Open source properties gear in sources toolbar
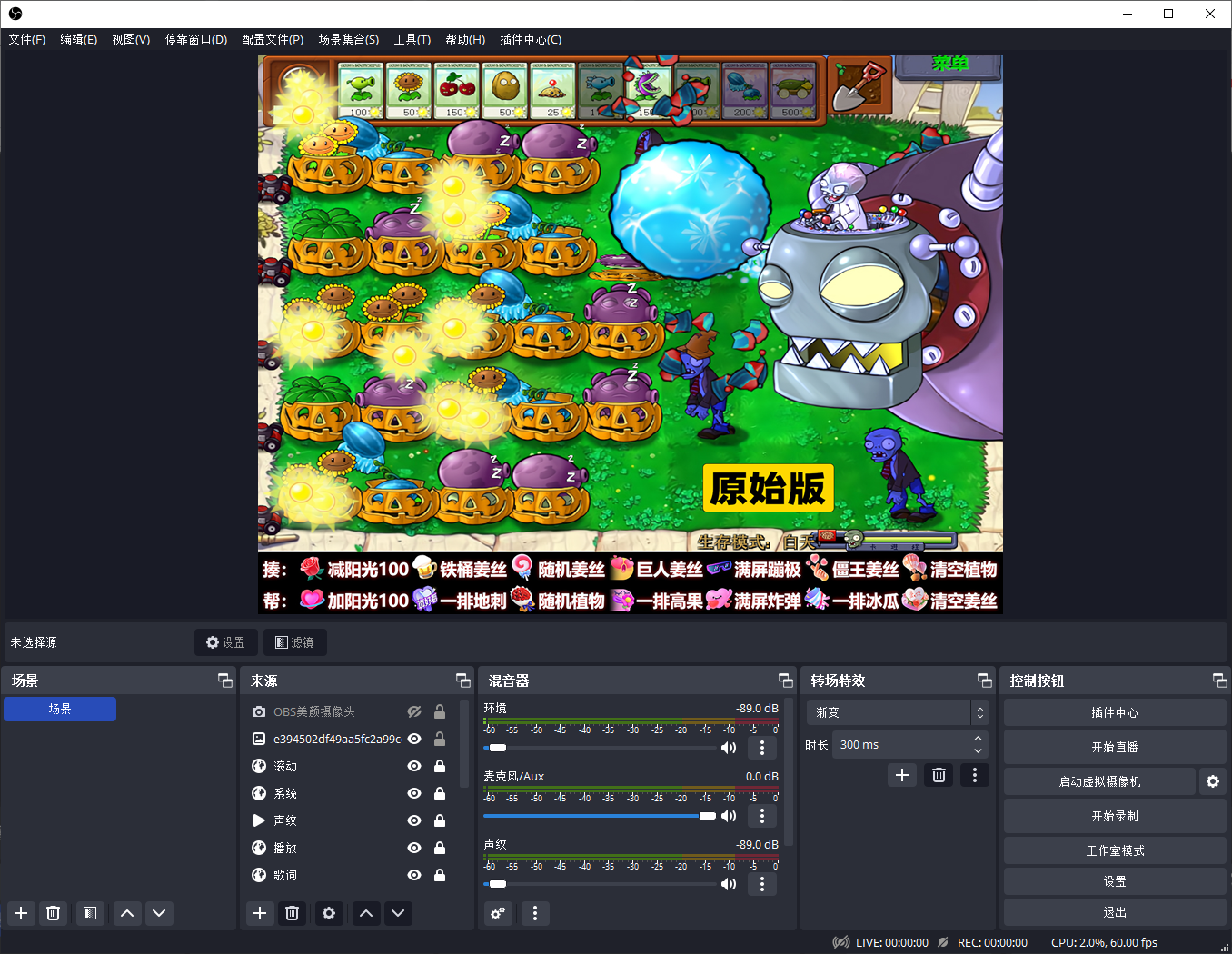The width and height of the screenshot is (1232, 954). click(329, 913)
